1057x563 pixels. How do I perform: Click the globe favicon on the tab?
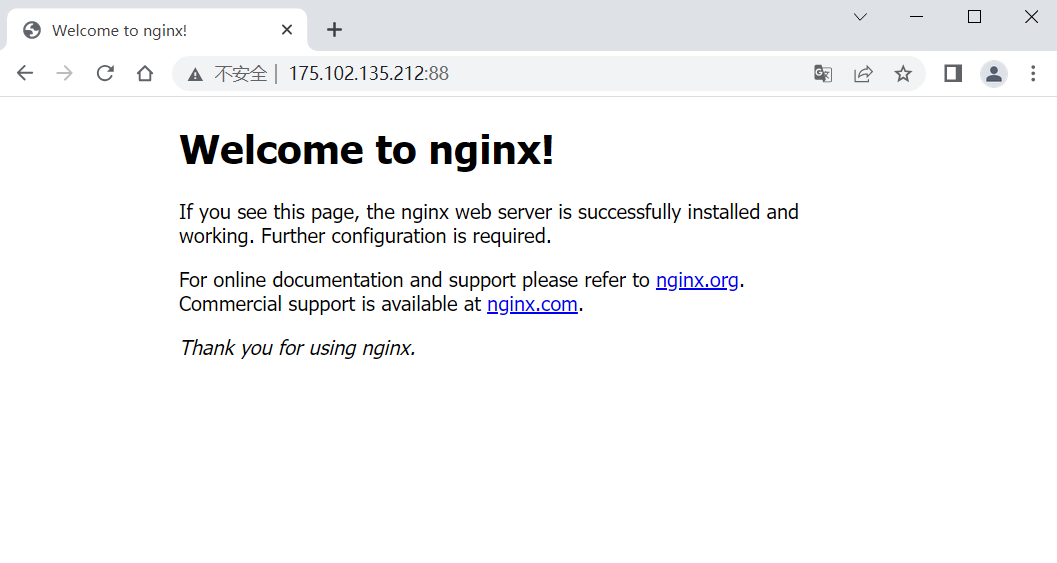click(32, 30)
